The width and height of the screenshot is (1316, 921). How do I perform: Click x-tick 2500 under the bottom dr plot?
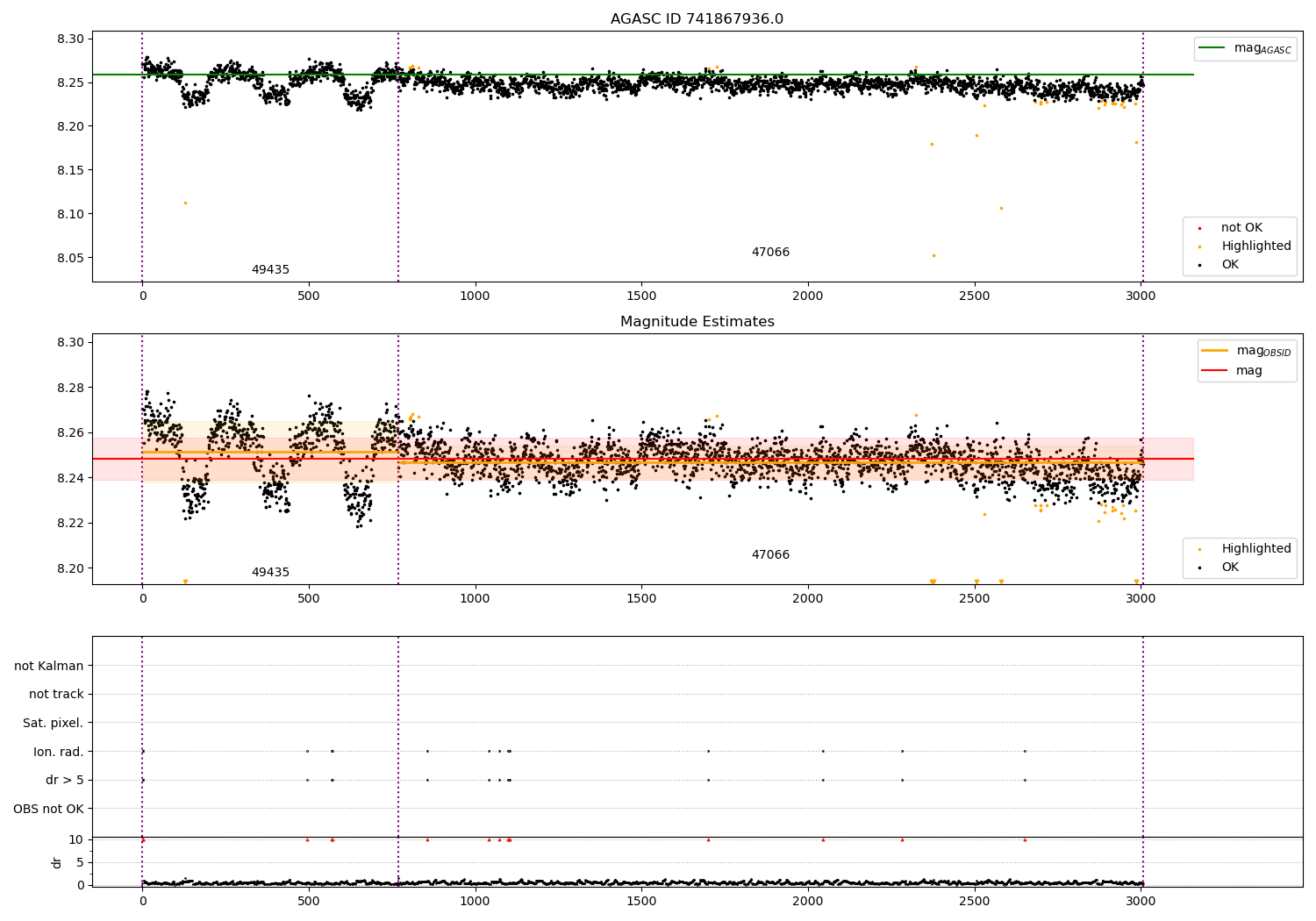coord(974,902)
